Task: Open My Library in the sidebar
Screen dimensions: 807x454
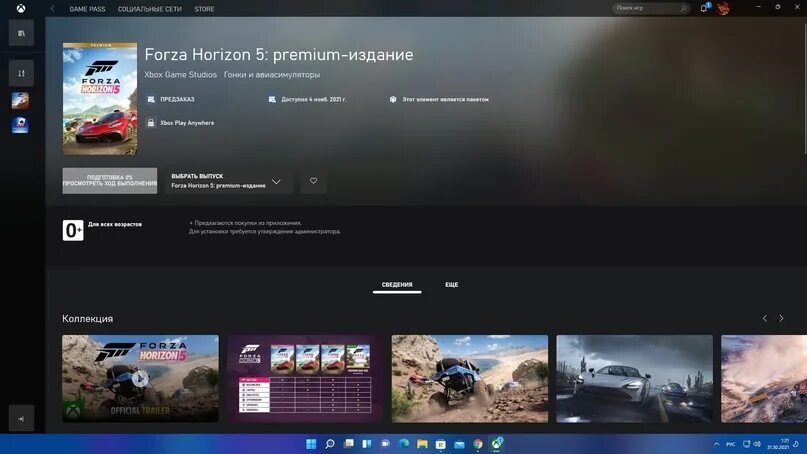Action: point(21,33)
